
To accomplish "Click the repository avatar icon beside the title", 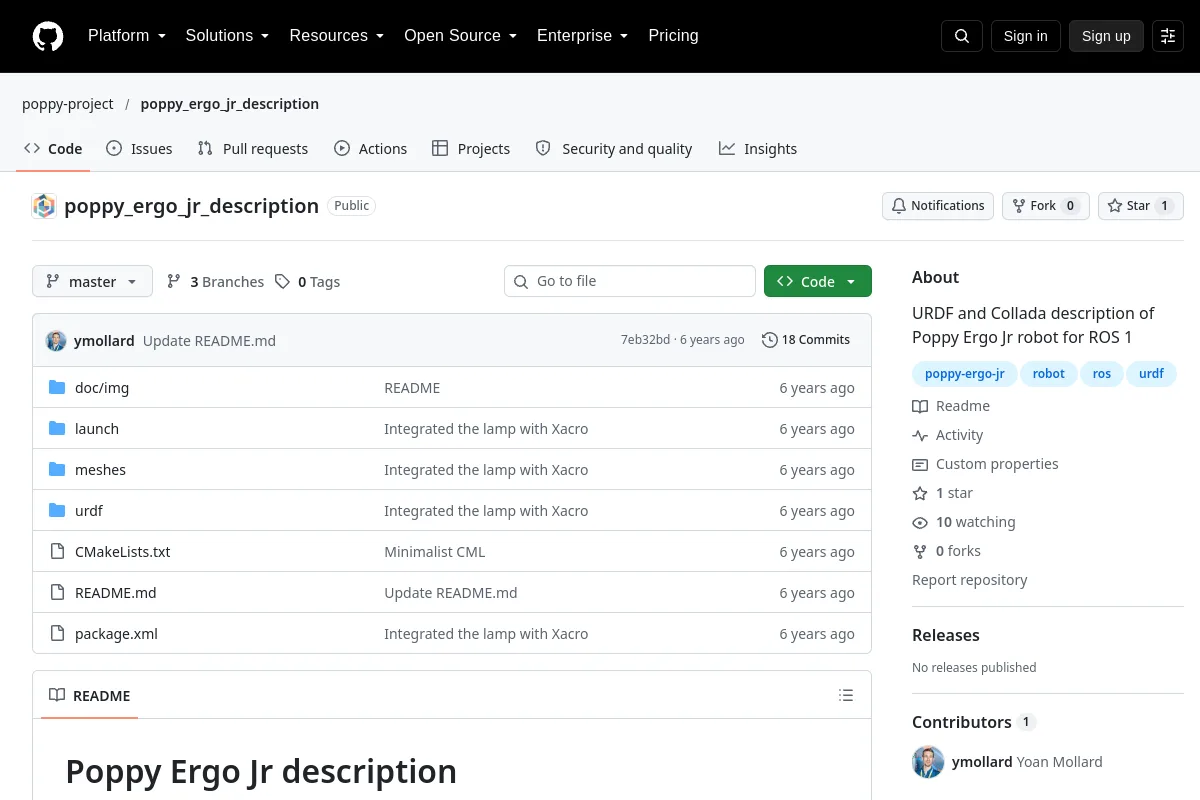I will tap(44, 206).
